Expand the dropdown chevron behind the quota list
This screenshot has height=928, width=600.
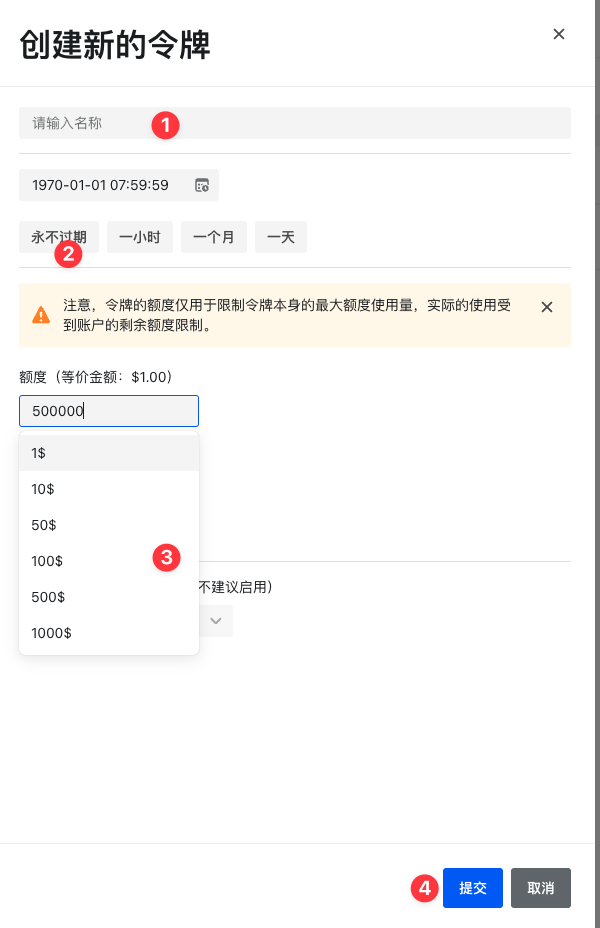click(216, 621)
